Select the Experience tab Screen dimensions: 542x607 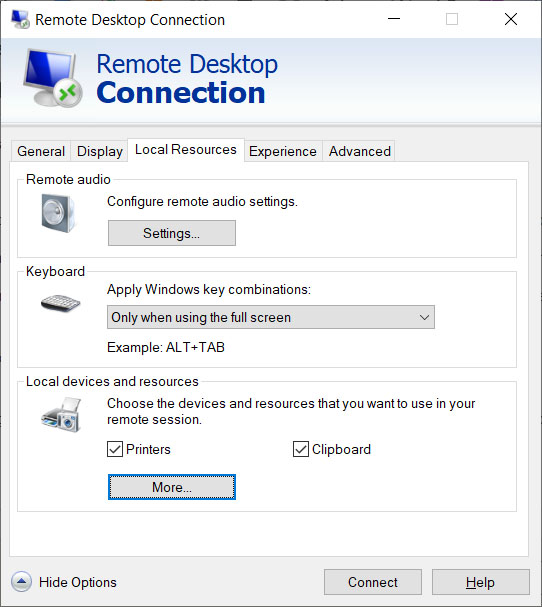[x=283, y=151]
